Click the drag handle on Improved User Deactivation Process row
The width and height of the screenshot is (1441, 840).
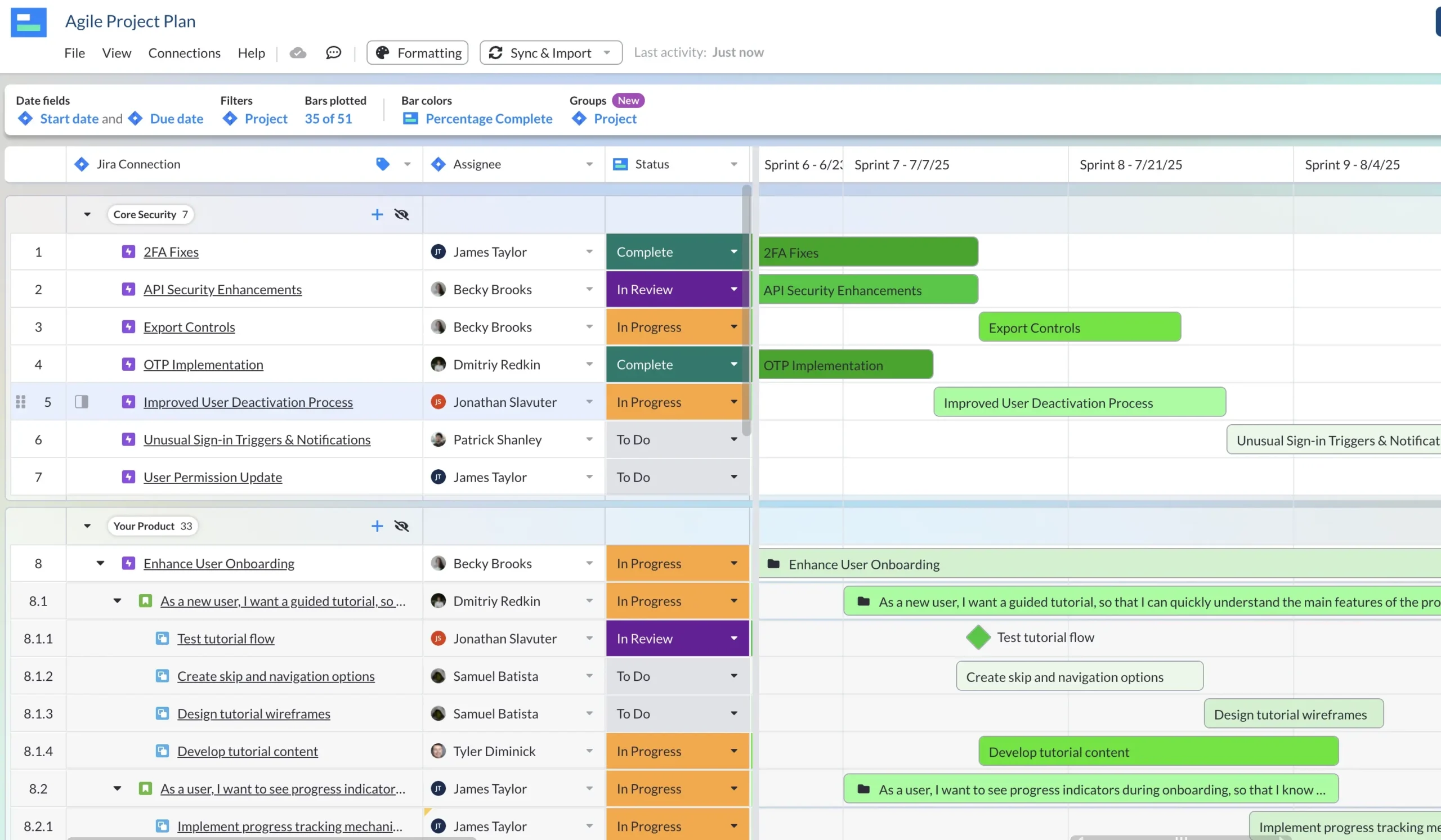[21, 402]
